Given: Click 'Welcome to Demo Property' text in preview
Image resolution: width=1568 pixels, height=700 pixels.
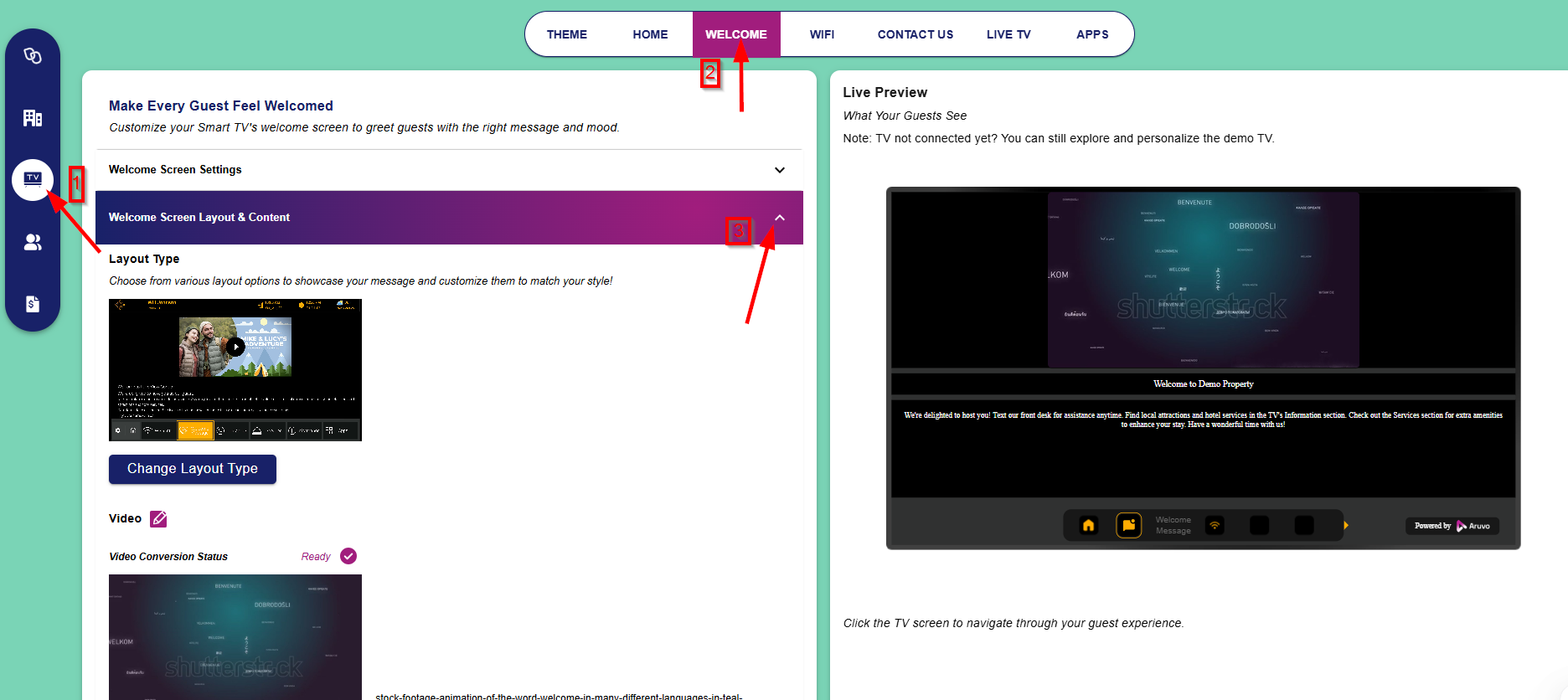Looking at the screenshot, I should pos(1203,384).
